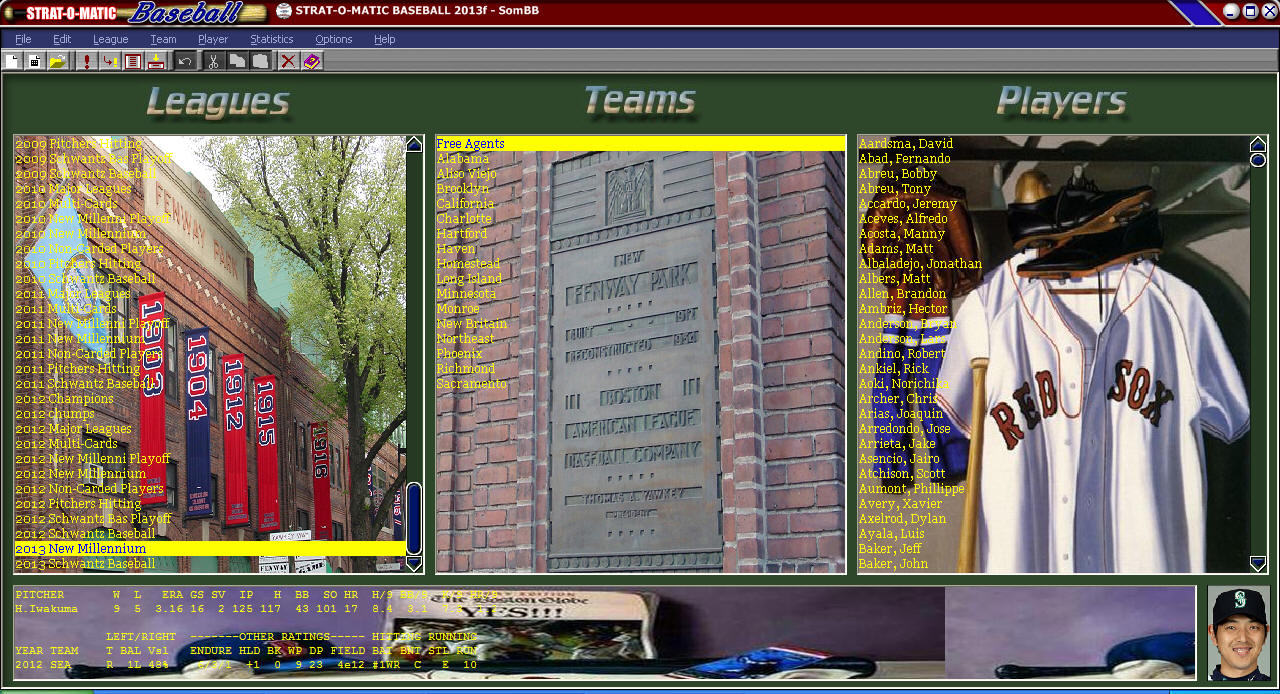Click the arrow-with-yellow-exclamation toolbar icon
This screenshot has width=1280, height=694.
110,61
